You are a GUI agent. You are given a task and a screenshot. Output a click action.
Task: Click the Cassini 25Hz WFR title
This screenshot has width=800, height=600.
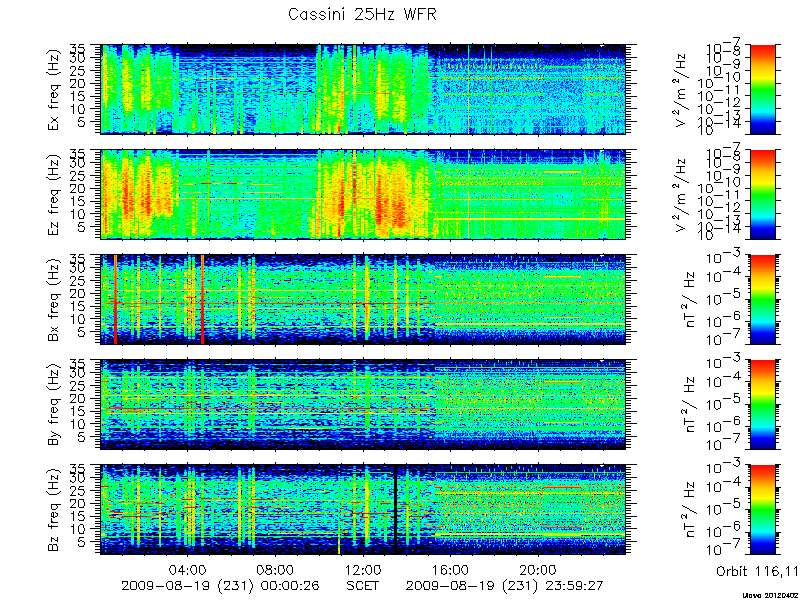tap(362, 14)
